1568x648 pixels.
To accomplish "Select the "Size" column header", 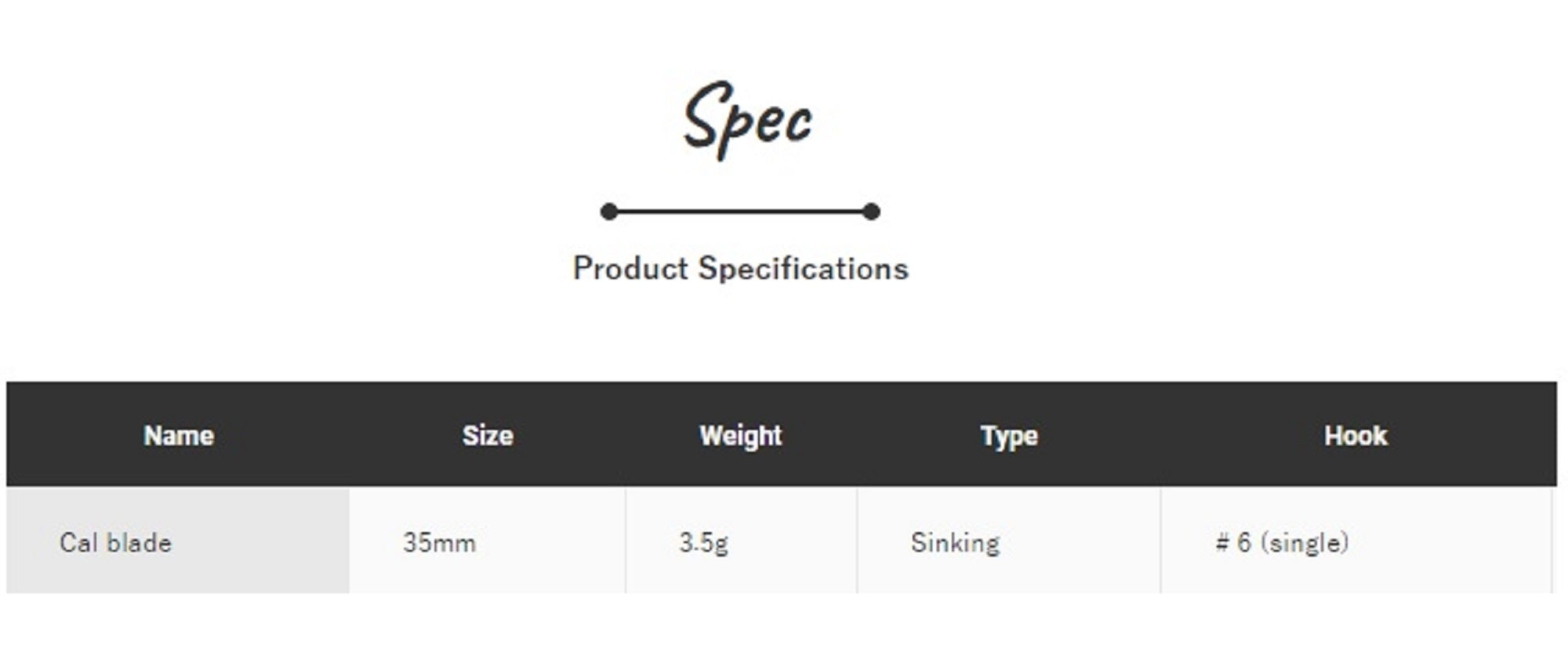I will click(488, 436).
